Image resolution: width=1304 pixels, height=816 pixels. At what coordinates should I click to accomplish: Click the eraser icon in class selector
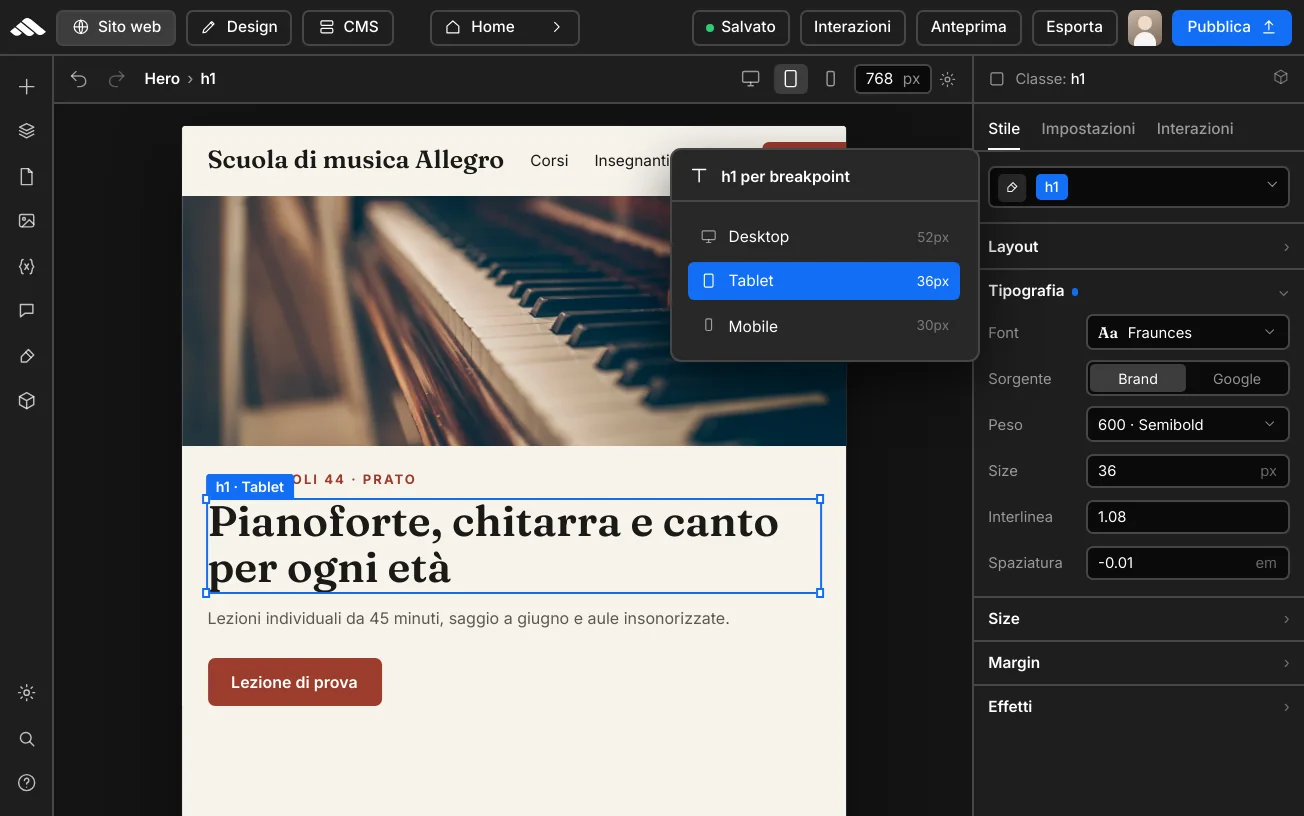tap(1012, 187)
